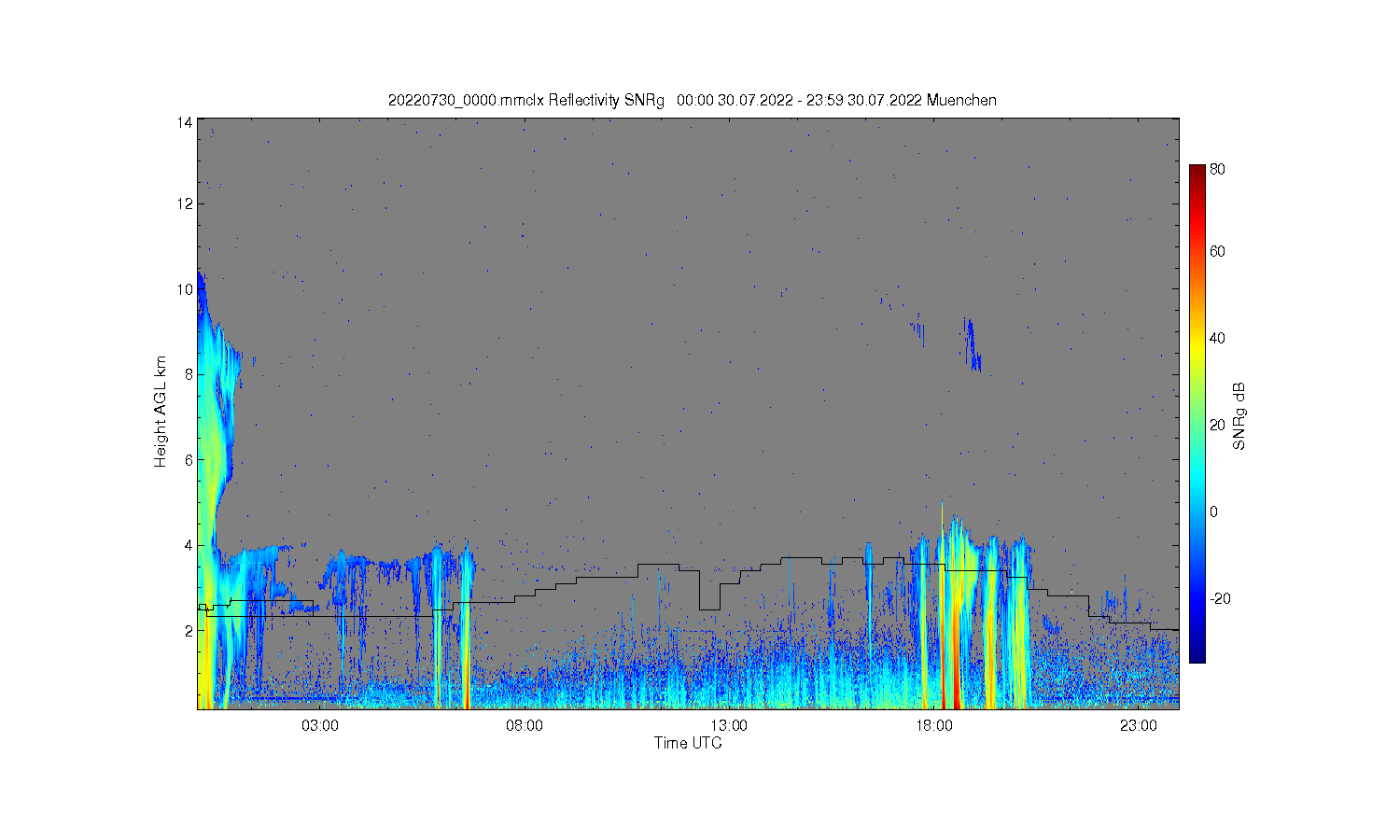Click the 6 km height tick label
The height and width of the screenshot is (840, 1400).
(x=189, y=460)
